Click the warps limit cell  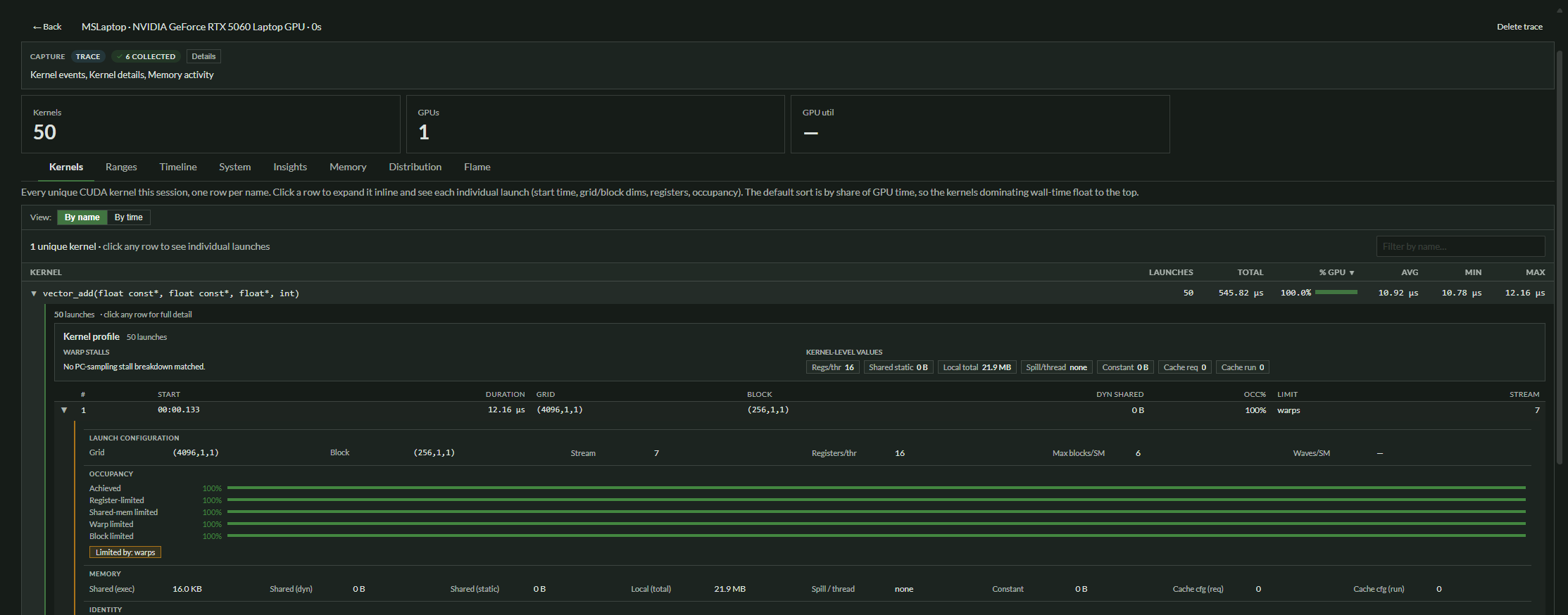pyautogui.click(x=1288, y=410)
